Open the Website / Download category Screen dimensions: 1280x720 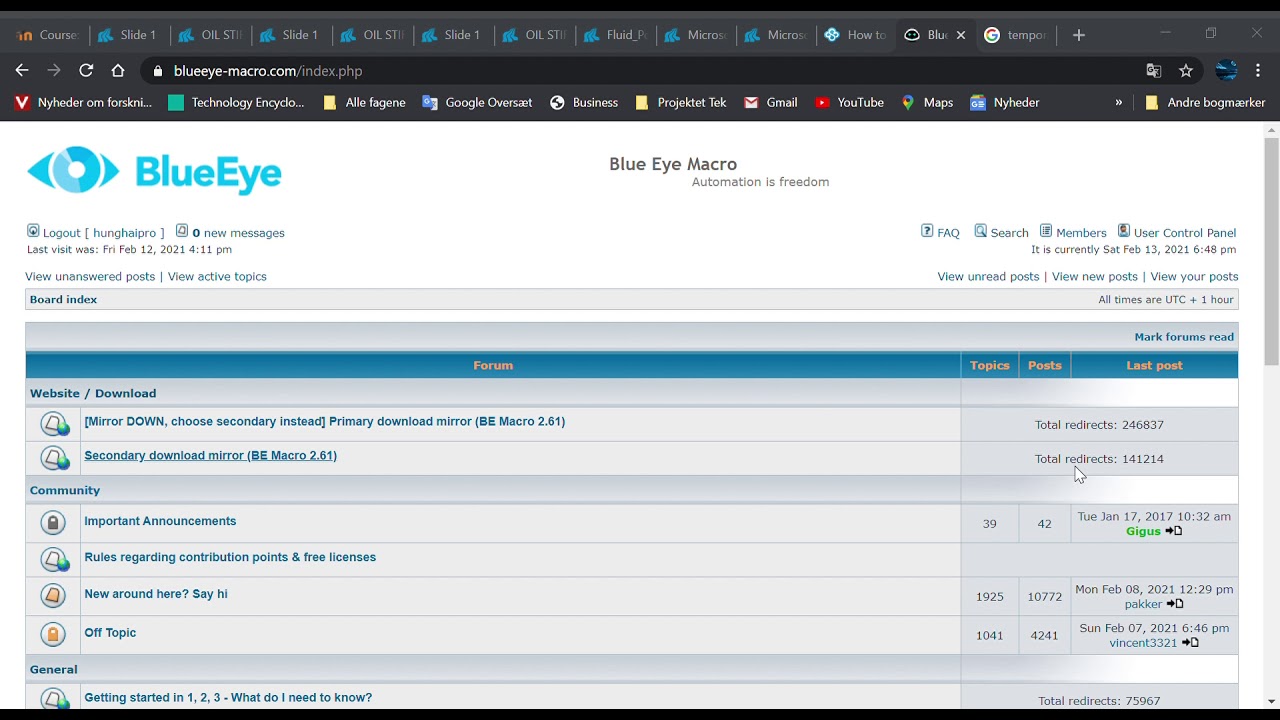click(93, 393)
